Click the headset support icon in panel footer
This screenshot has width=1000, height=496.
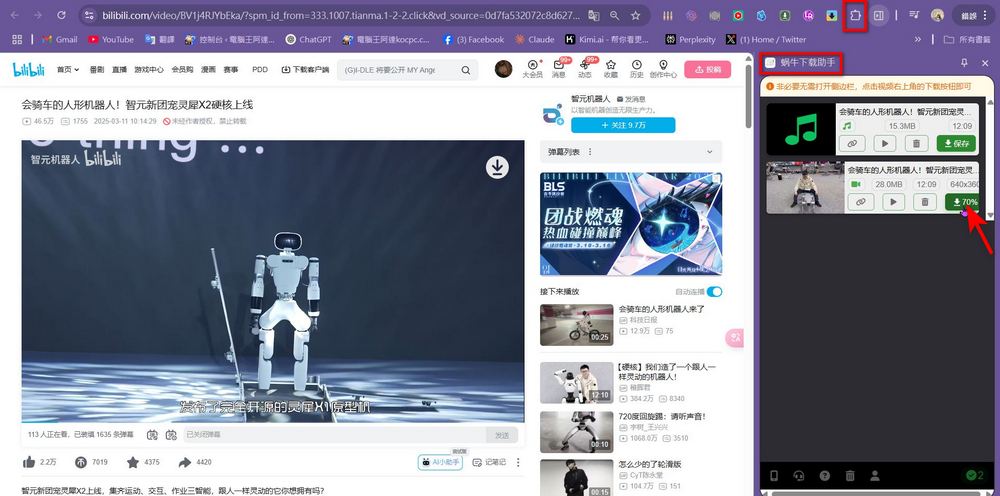(x=798, y=476)
